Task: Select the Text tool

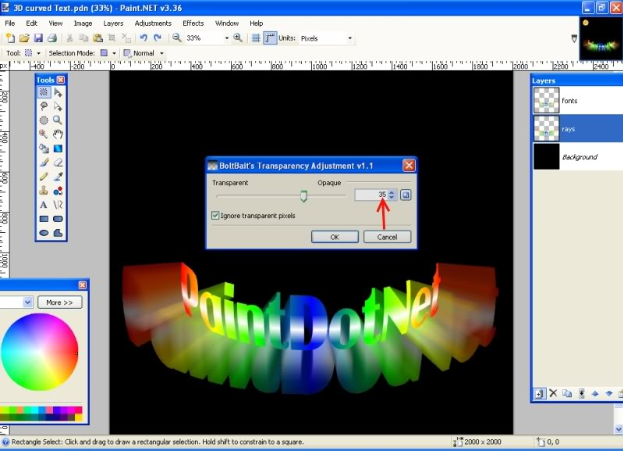Action: point(44,205)
